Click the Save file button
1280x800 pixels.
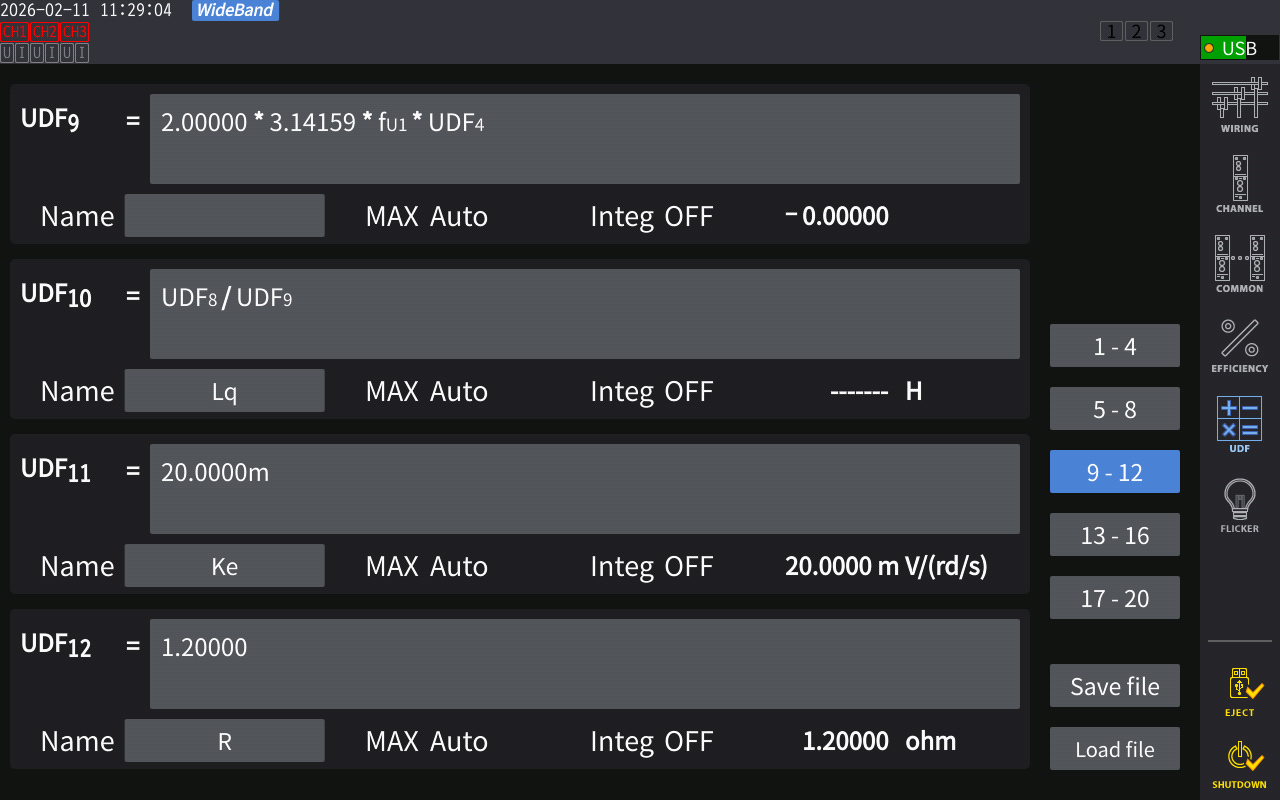click(1114, 686)
